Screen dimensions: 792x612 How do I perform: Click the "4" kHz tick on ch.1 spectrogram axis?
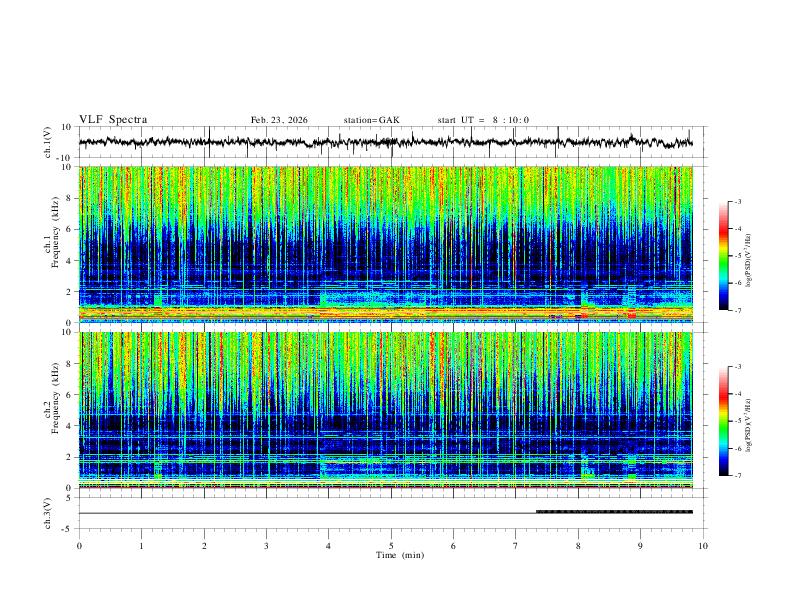[69, 261]
